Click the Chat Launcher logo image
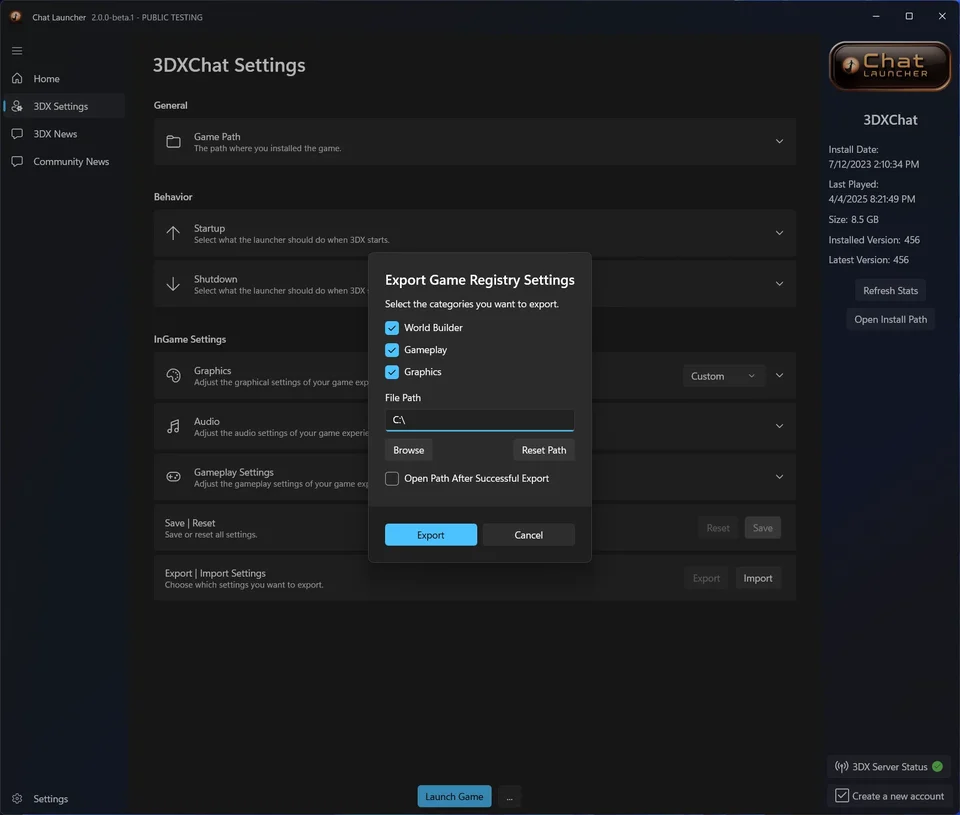Image resolution: width=960 pixels, height=815 pixels. [x=890, y=66]
